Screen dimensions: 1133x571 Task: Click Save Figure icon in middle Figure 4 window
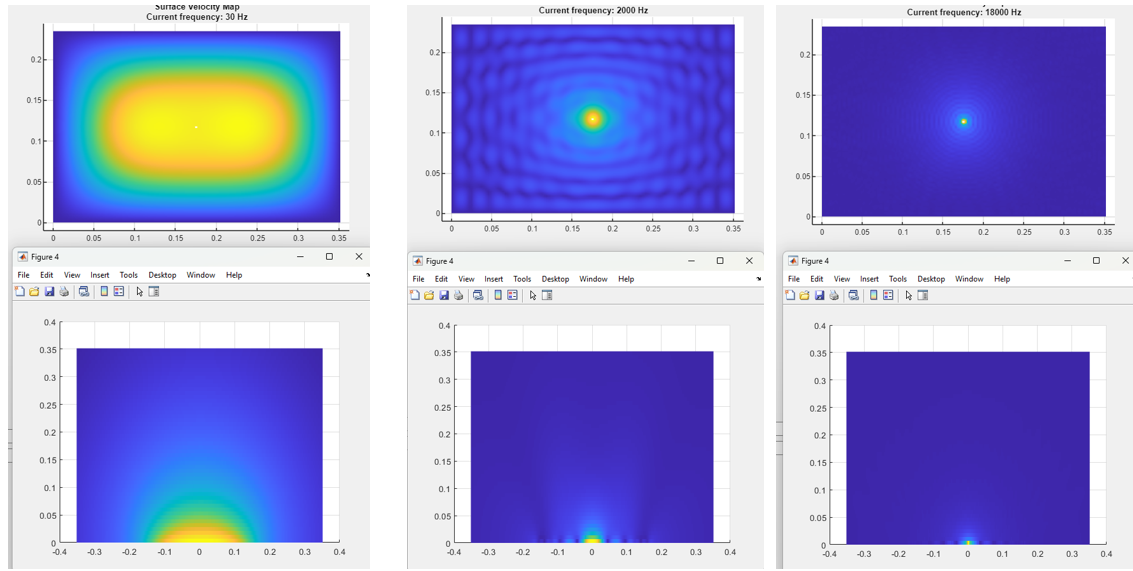[444, 295]
